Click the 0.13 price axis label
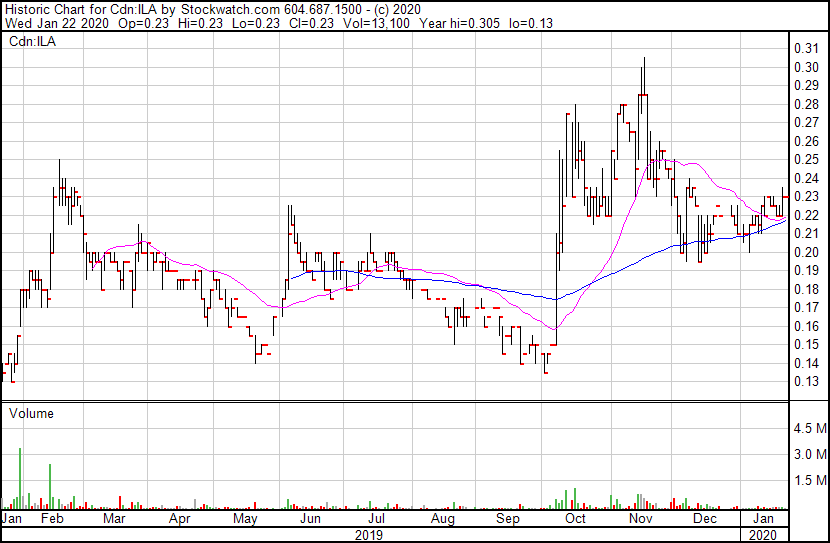 pos(806,382)
